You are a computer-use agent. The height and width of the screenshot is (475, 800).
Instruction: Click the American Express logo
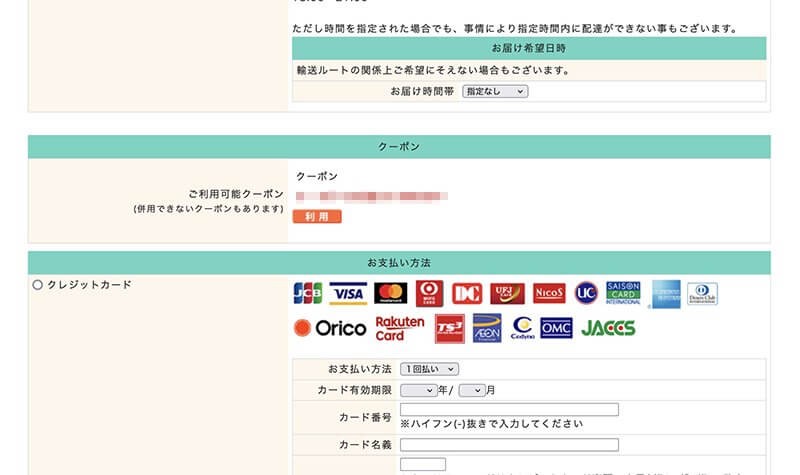click(x=666, y=294)
